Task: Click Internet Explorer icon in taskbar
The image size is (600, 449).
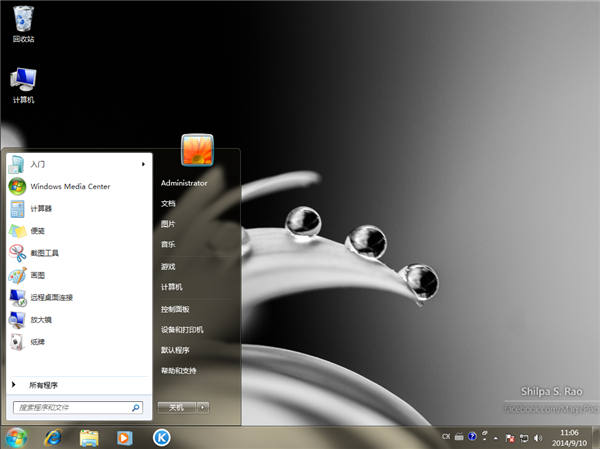Action: pos(52,437)
